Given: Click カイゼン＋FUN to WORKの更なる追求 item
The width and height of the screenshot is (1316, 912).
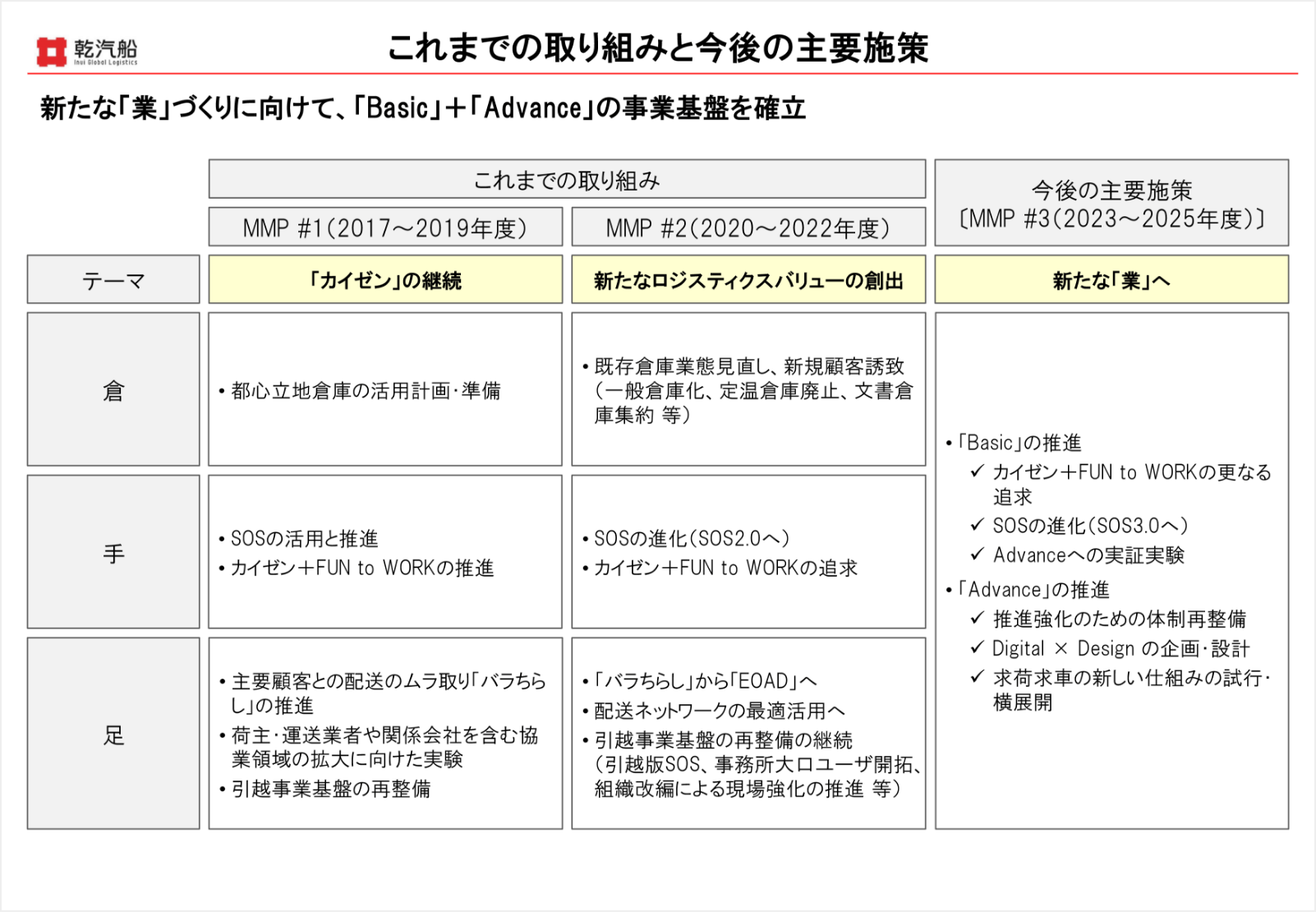Looking at the screenshot, I should click(1121, 485).
